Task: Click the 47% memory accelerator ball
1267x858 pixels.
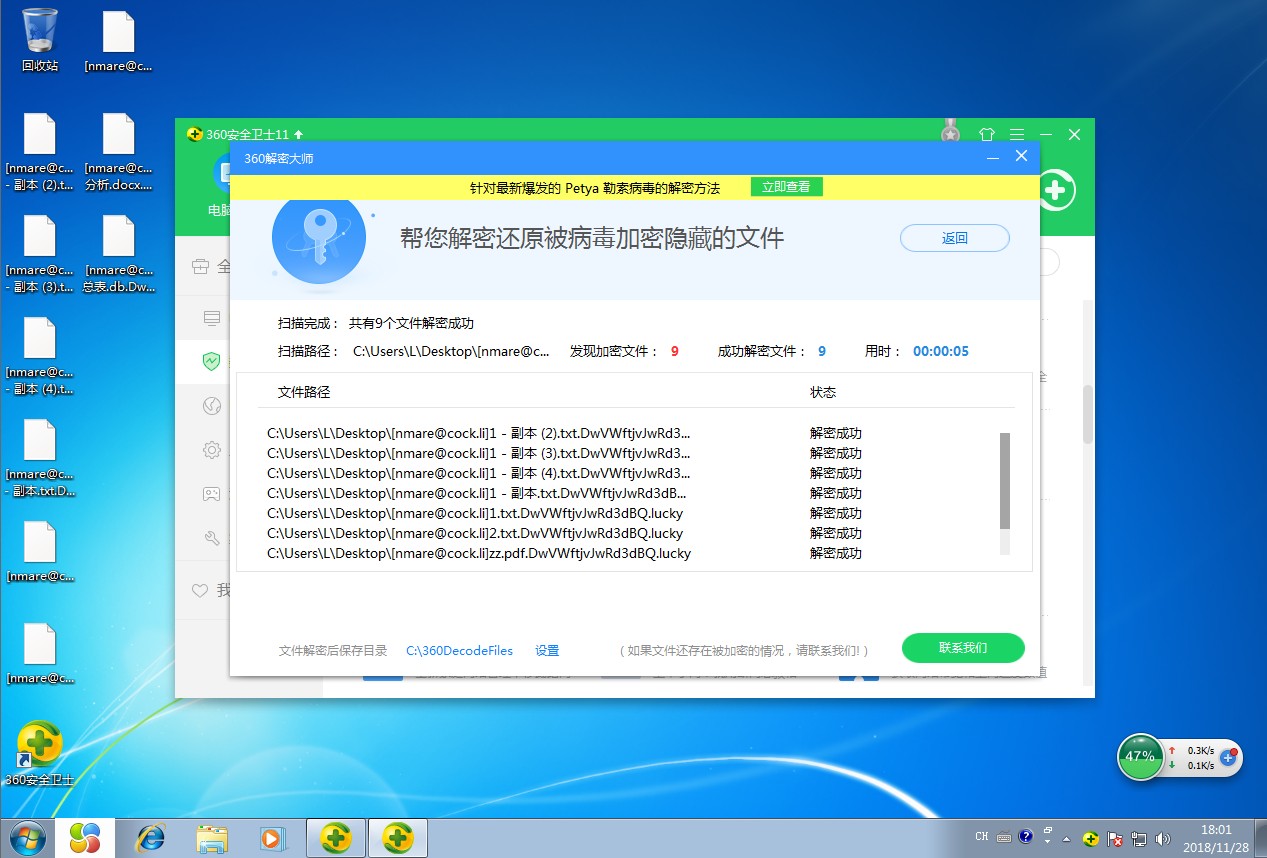Action: (x=1140, y=757)
